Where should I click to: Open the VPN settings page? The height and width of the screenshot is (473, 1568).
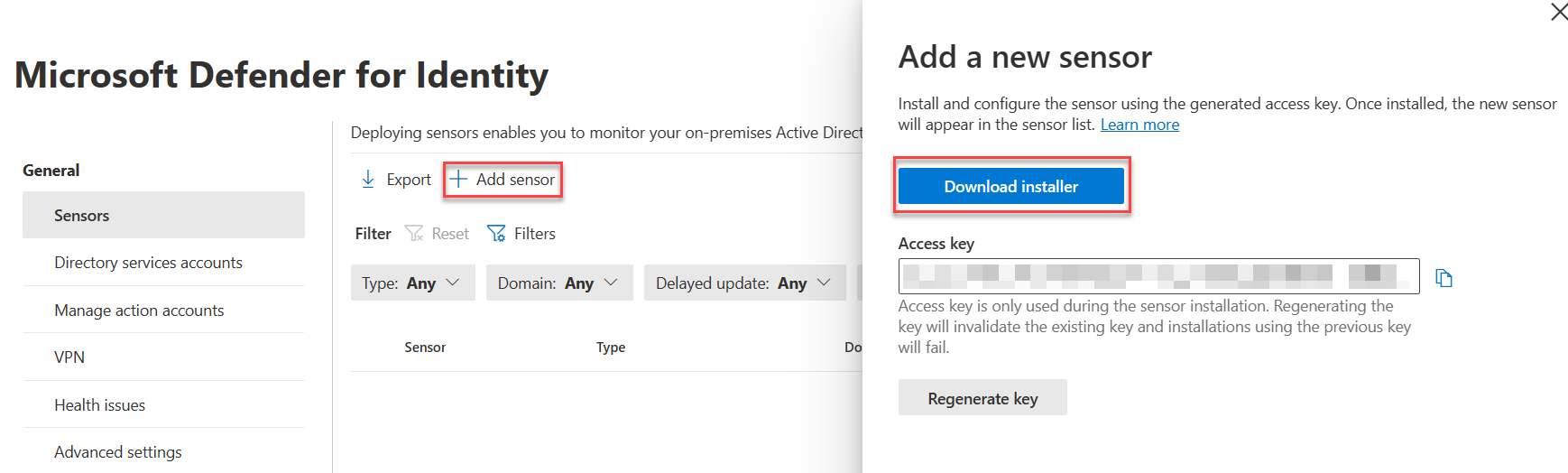click(69, 357)
